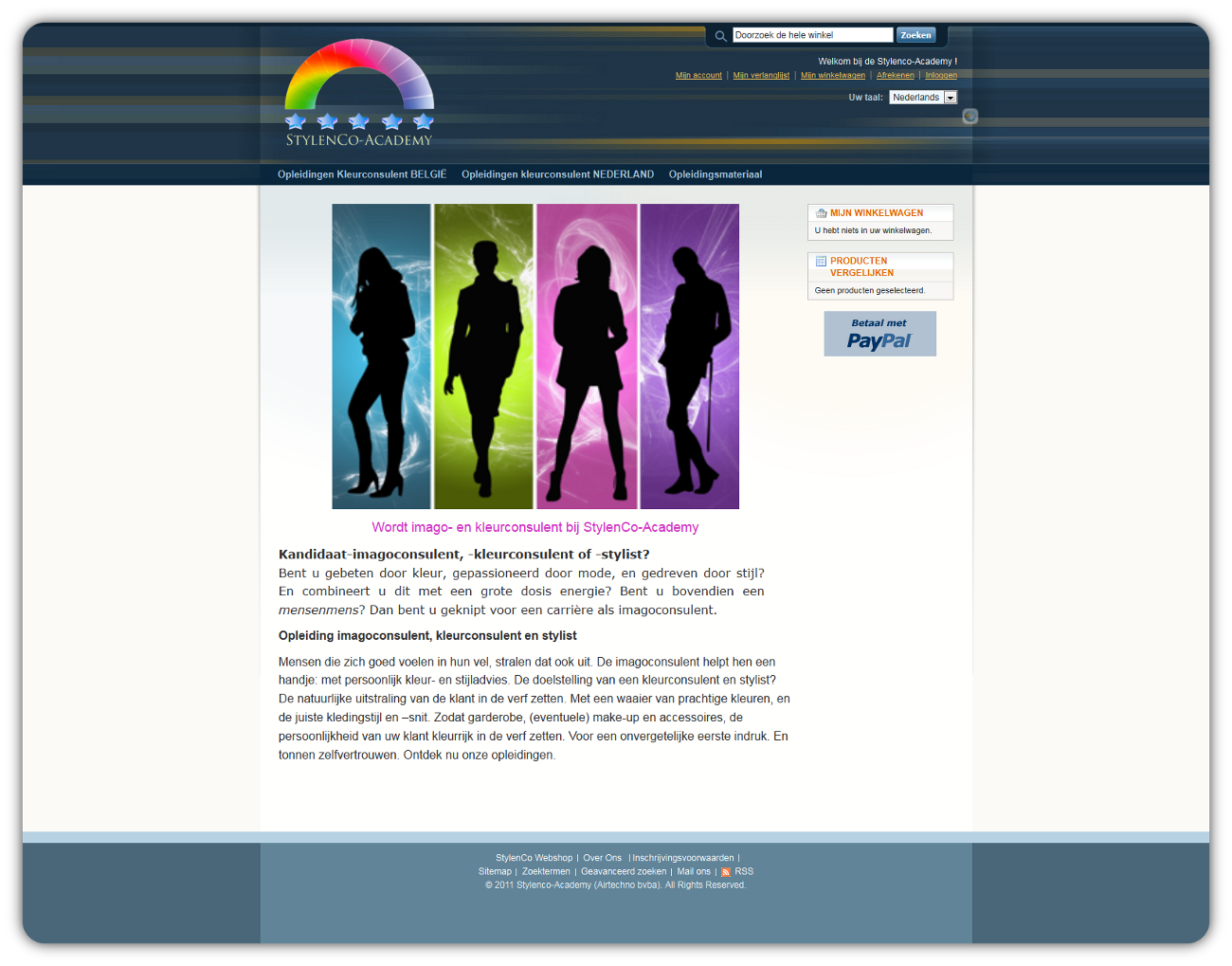This screenshot has height=966, width=1232.
Task: Click the StylenCo-Academy rainbow logo
Action: point(359,93)
